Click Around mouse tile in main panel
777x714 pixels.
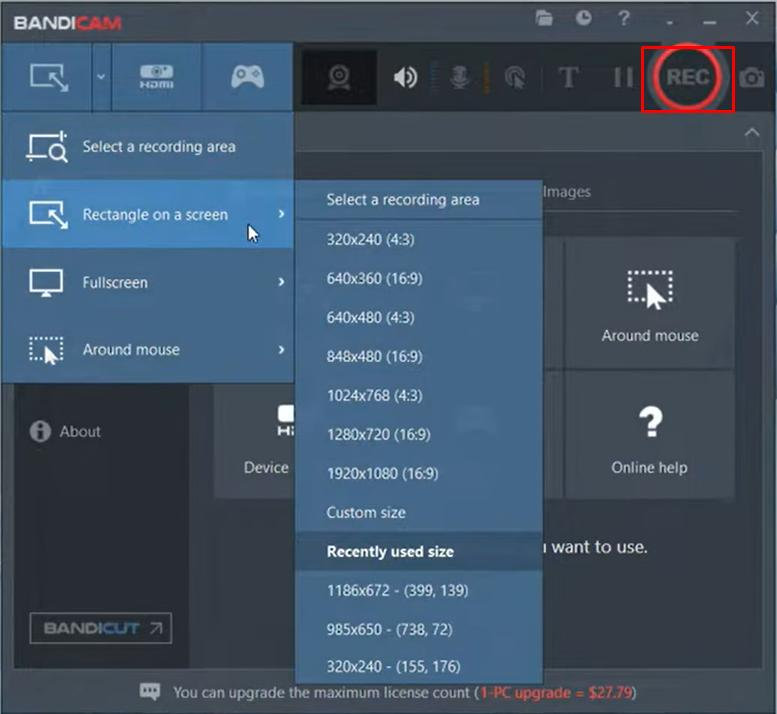pos(650,303)
